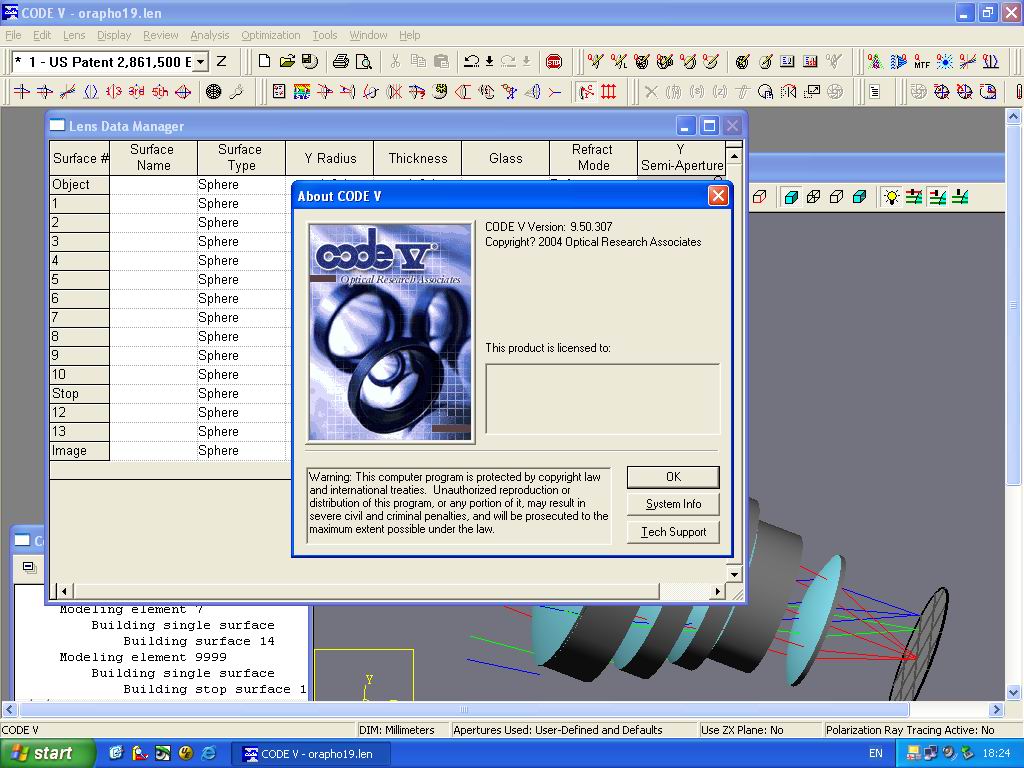This screenshot has height=768, width=1024.
Task: Open the MTF analysis icon
Action: pos(921,61)
